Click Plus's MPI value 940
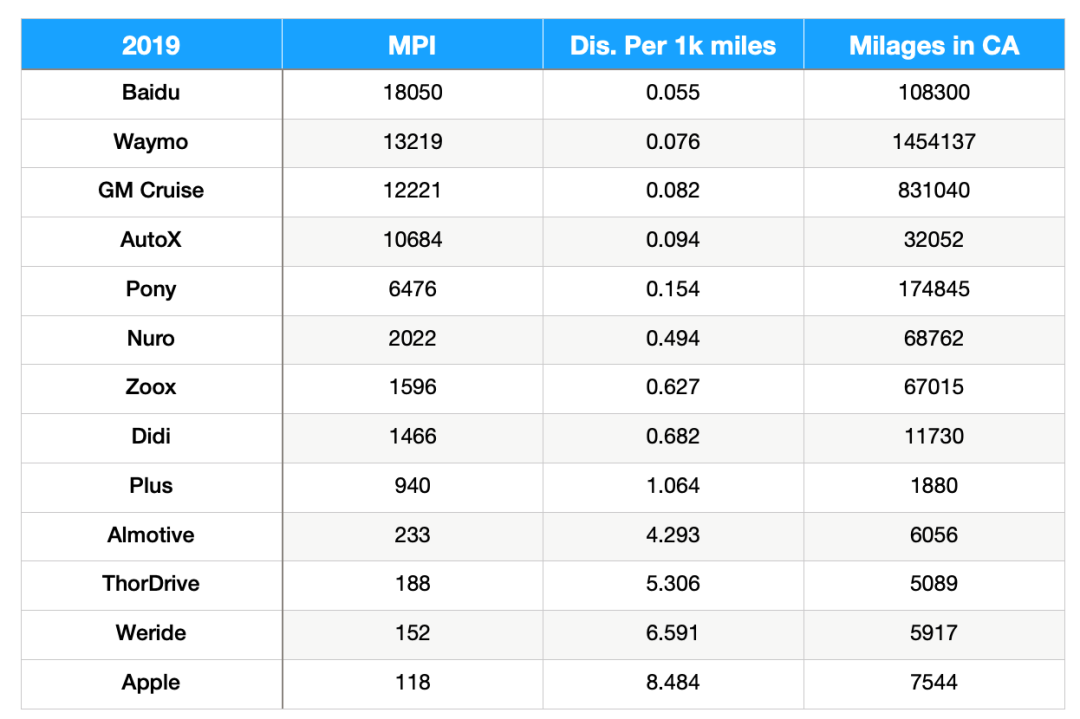The height and width of the screenshot is (719, 1080). click(412, 486)
